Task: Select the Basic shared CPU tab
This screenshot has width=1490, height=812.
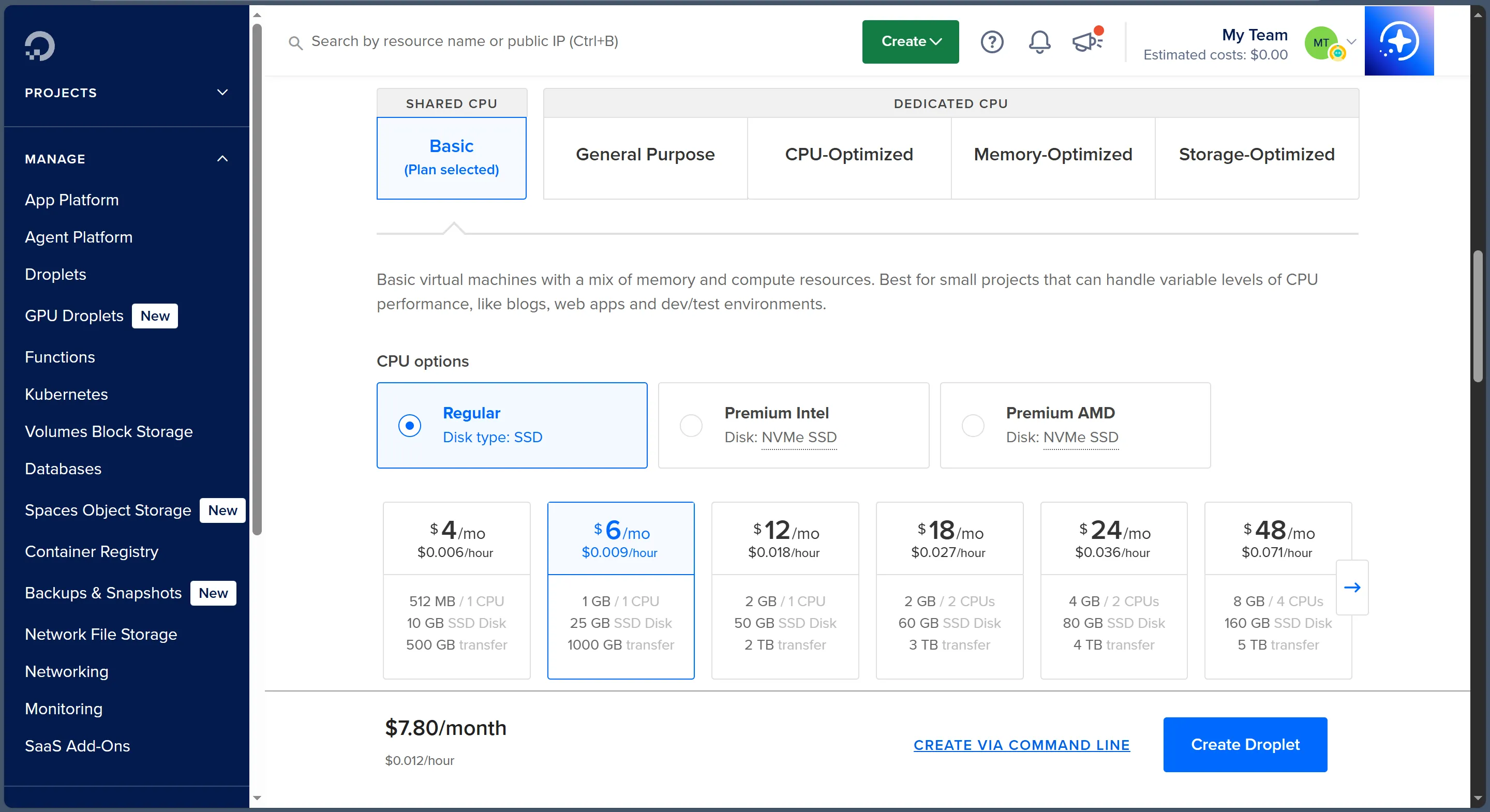Action: (451, 157)
